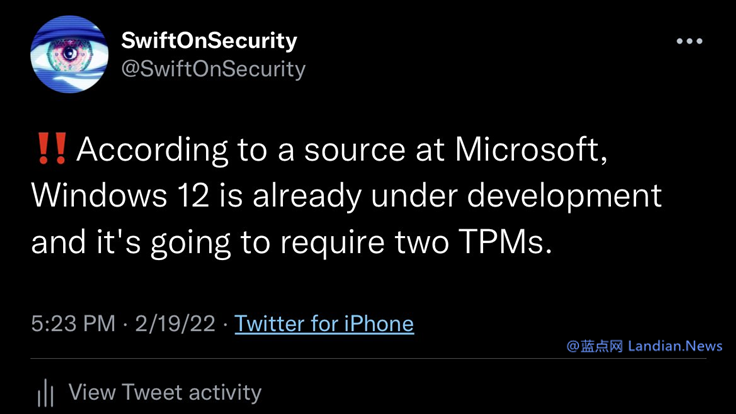
Task: Open the three-dot more options menu
Action: (x=689, y=42)
